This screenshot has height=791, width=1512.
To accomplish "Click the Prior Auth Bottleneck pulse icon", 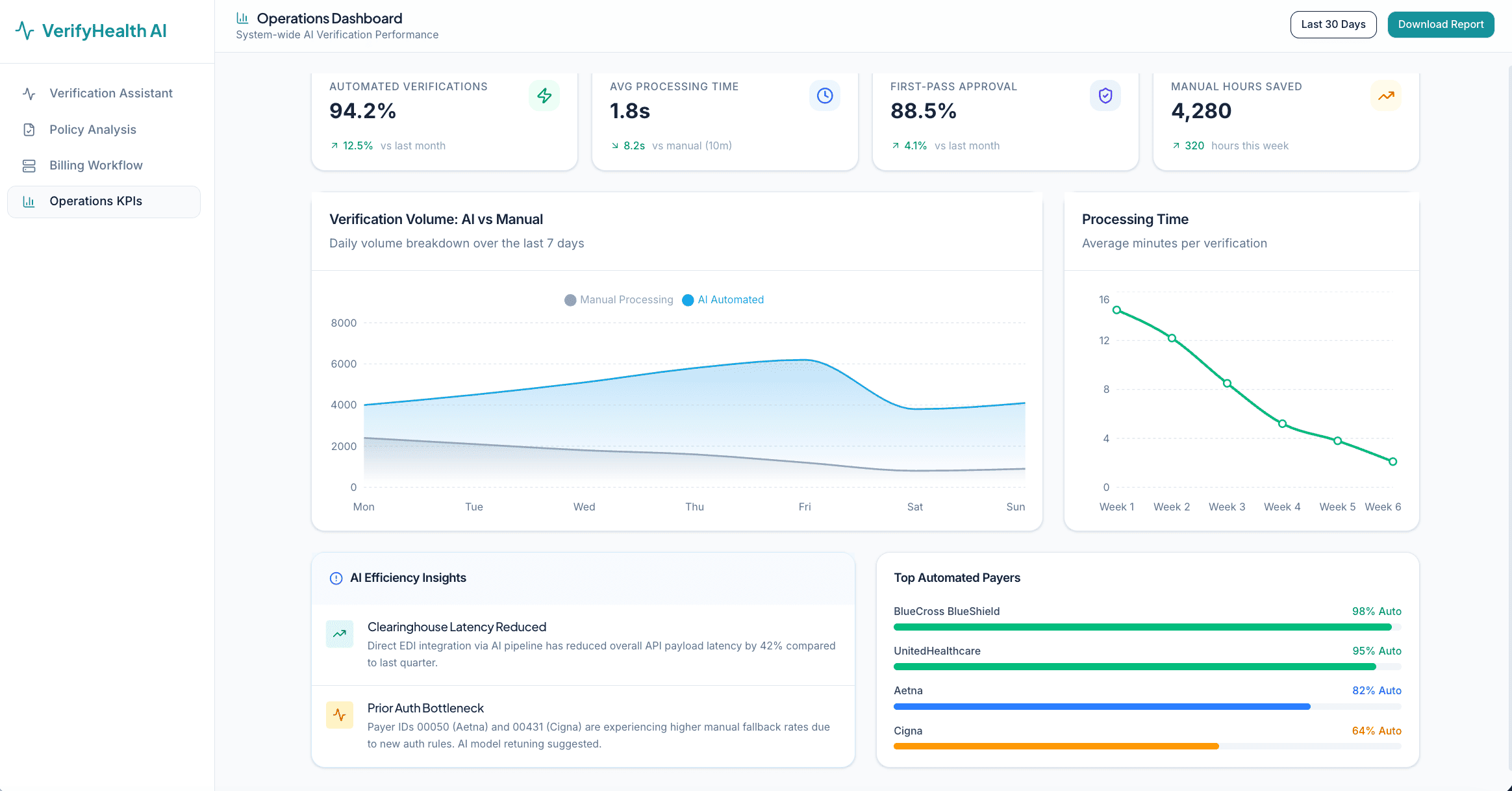I will click(x=340, y=715).
